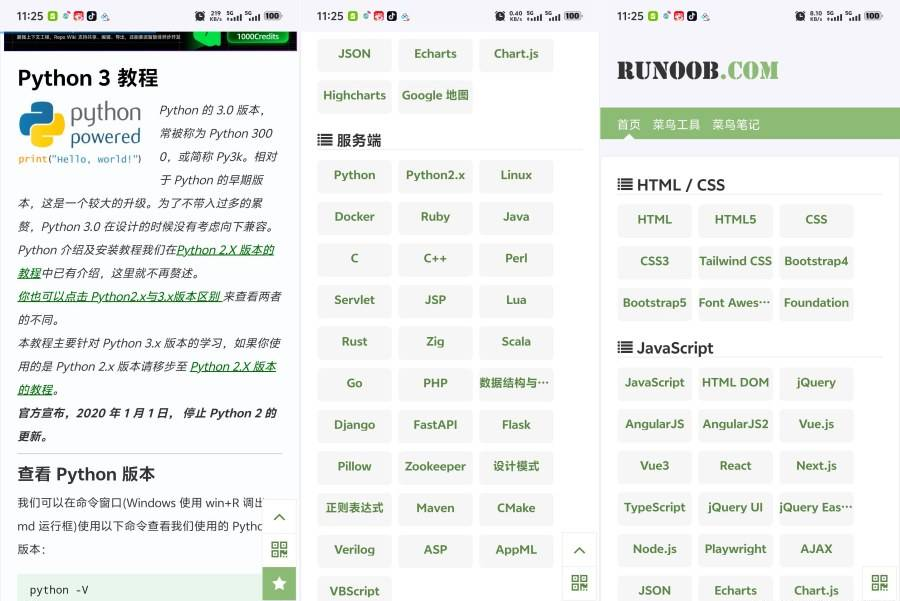The height and width of the screenshot is (601, 900).
Task: Select the CSS3 tutorial
Action: coord(654,261)
